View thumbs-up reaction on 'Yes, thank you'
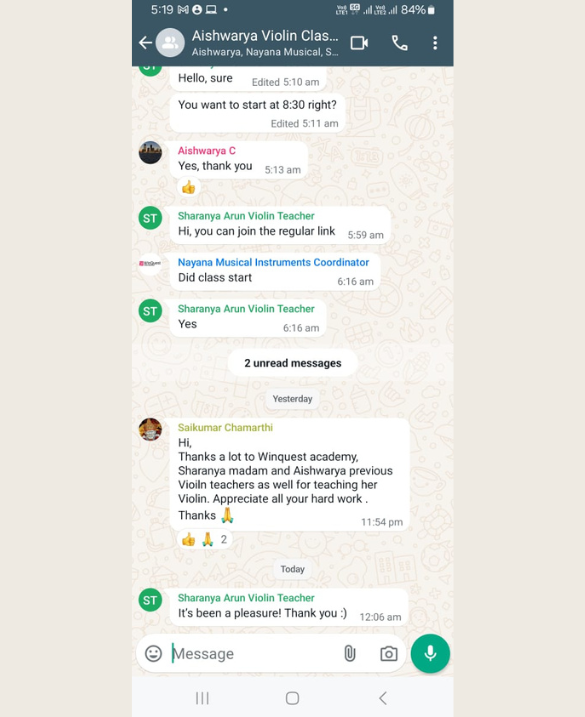Image resolution: width=585 pixels, height=717 pixels. click(188, 187)
